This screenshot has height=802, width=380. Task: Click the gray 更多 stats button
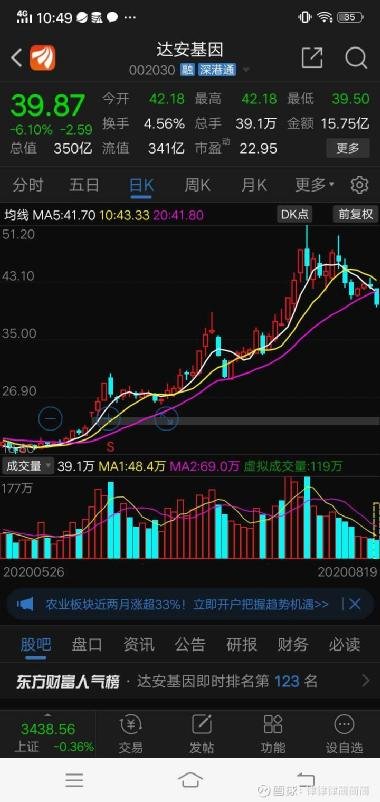tap(348, 148)
